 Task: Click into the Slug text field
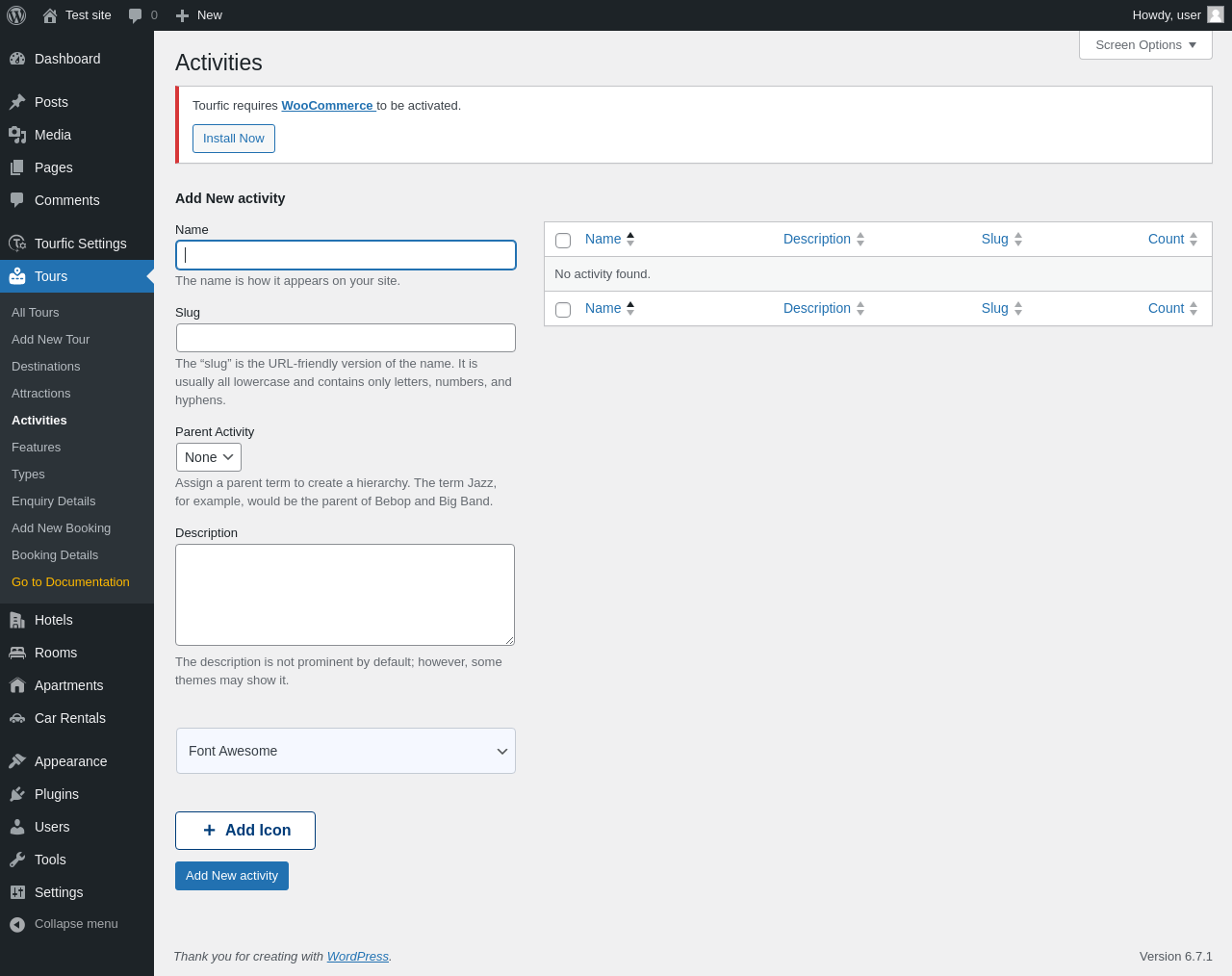(346, 338)
